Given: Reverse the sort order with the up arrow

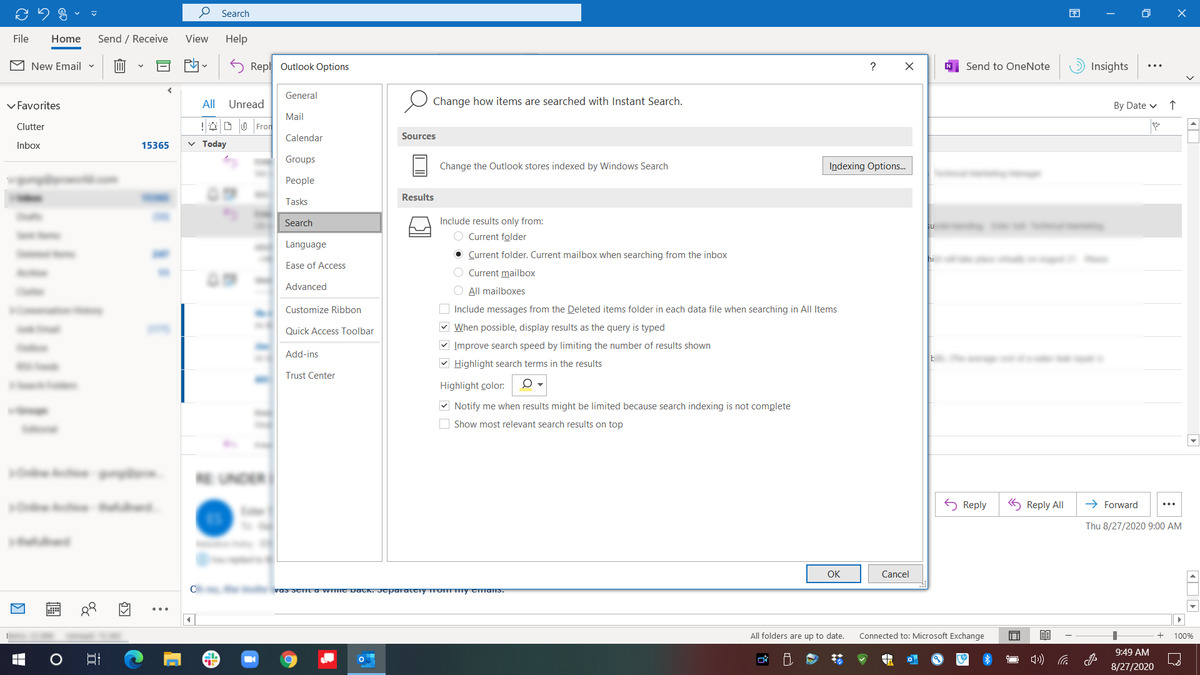Looking at the screenshot, I should pyautogui.click(x=1172, y=105).
